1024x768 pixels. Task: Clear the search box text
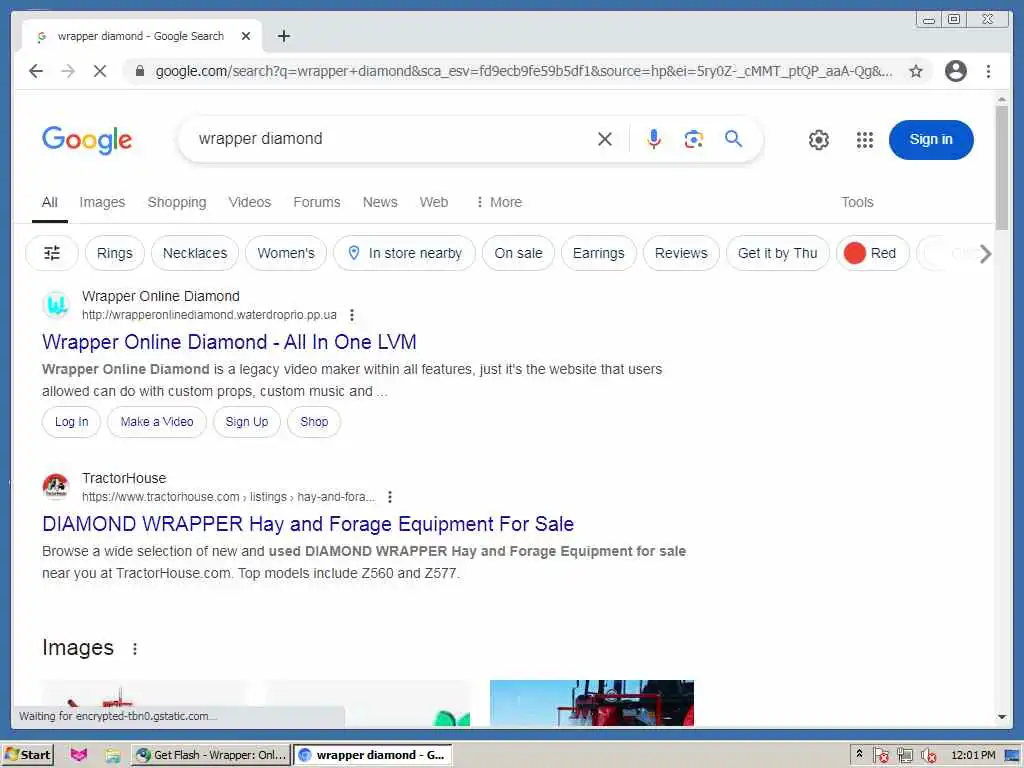605,138
